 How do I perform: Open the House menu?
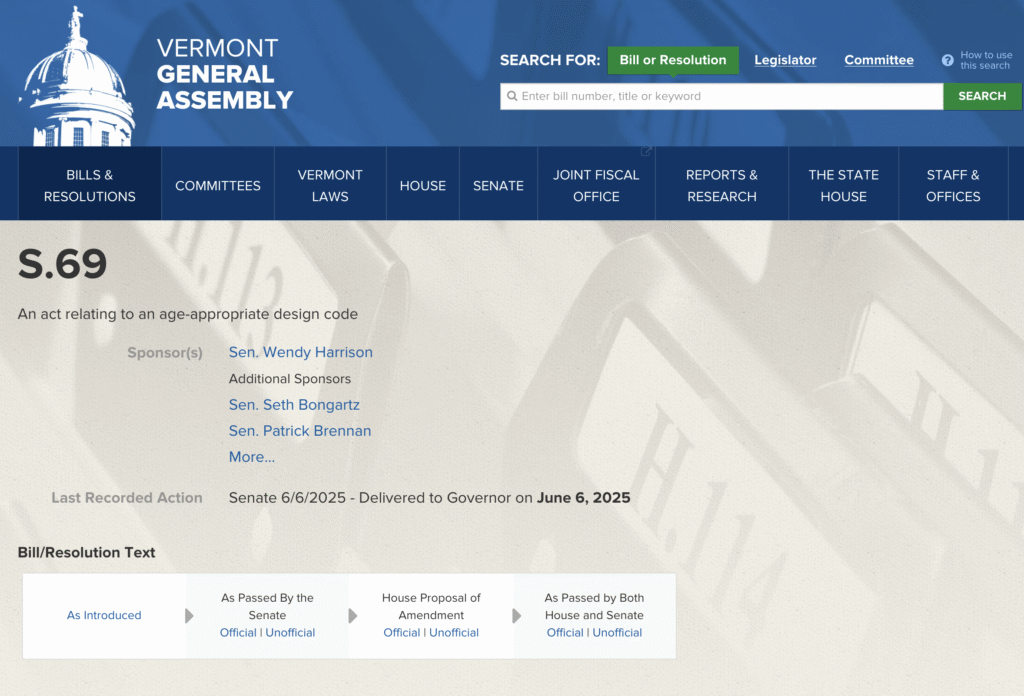[423, 185]
